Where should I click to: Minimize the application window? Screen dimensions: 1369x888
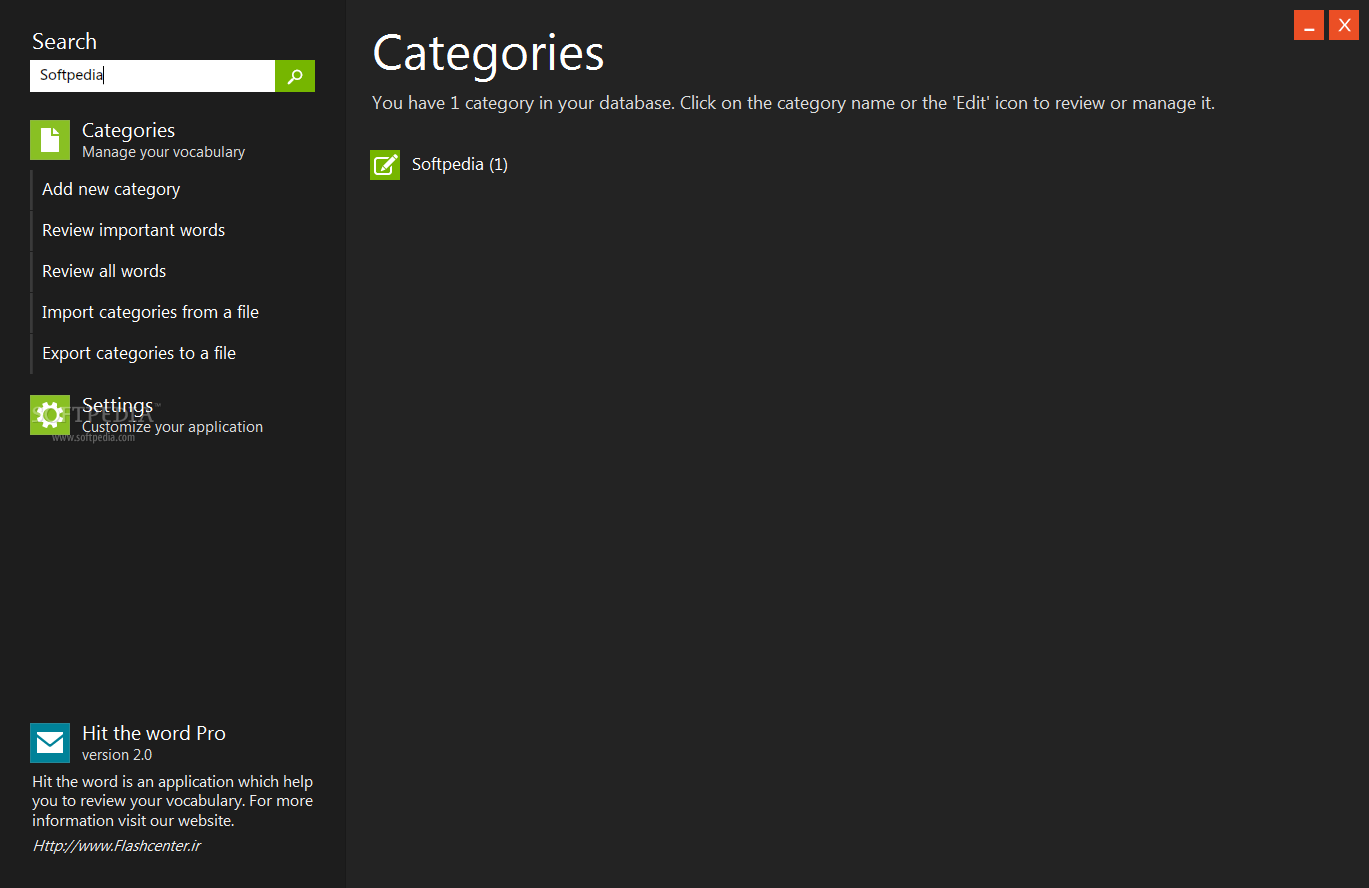click(x=1309, y=25)
